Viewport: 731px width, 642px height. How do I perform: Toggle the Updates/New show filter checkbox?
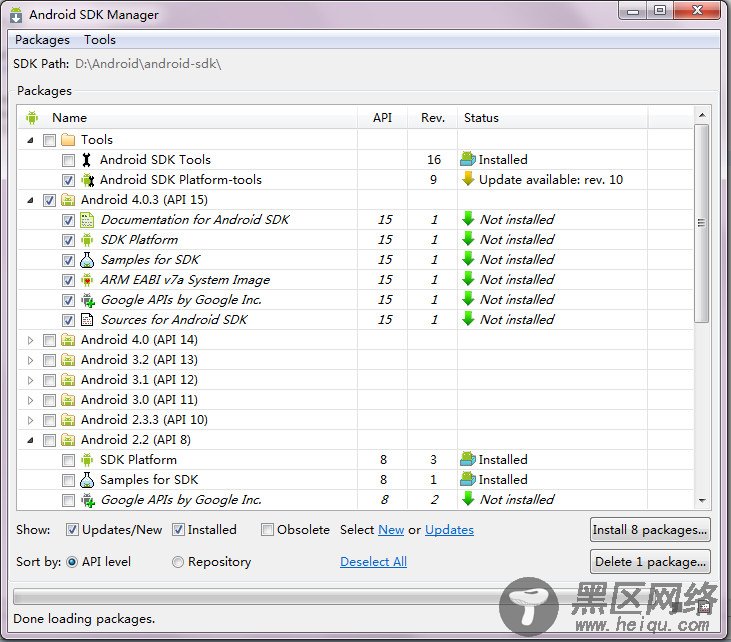[72, 530]
